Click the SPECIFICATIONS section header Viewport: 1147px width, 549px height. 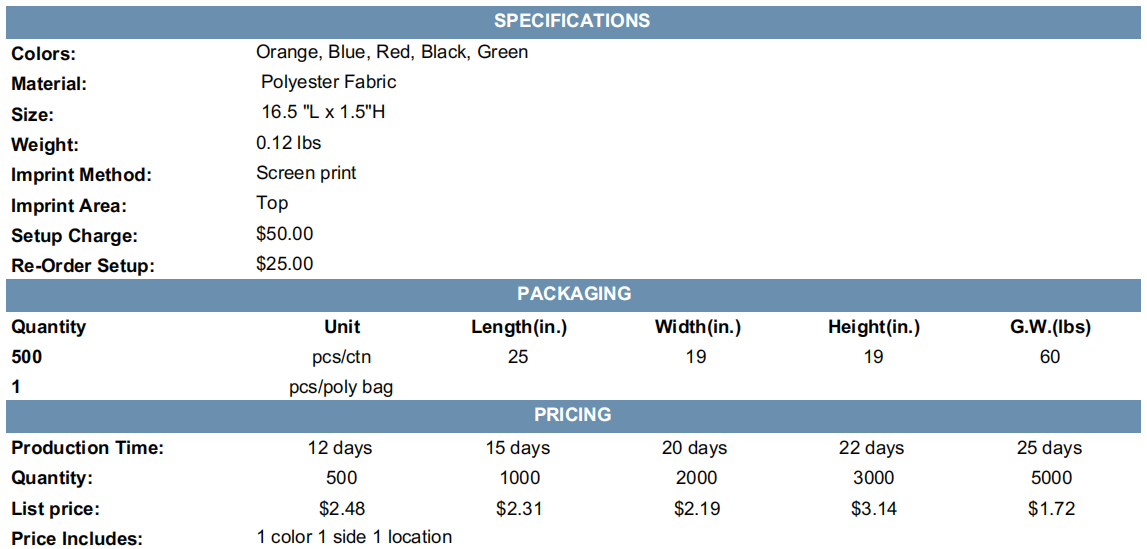coord(573,21)
